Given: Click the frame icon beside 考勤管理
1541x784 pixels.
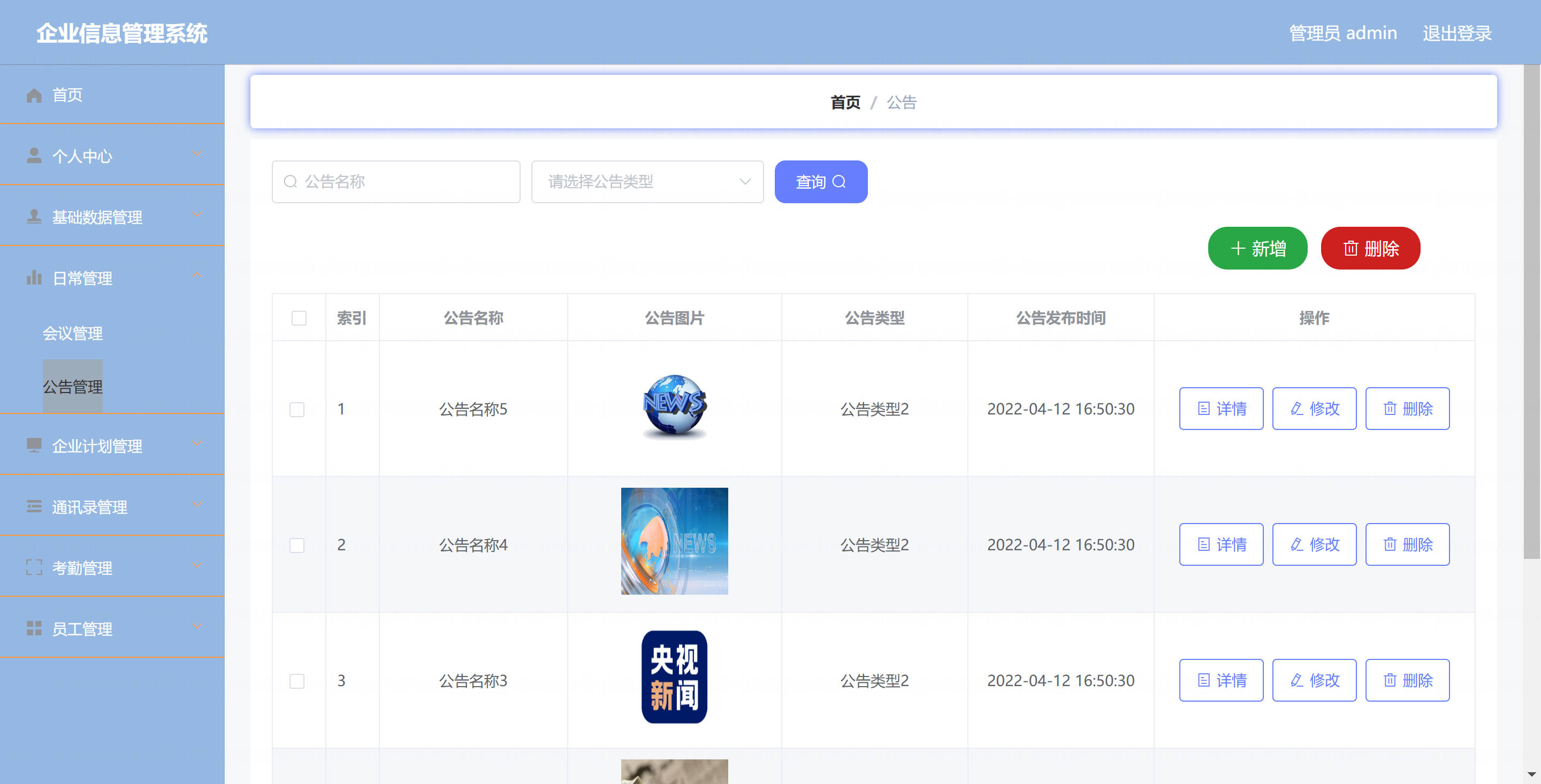Looking at the screenshot, I should pyautogui.click(x=34, y=567).
